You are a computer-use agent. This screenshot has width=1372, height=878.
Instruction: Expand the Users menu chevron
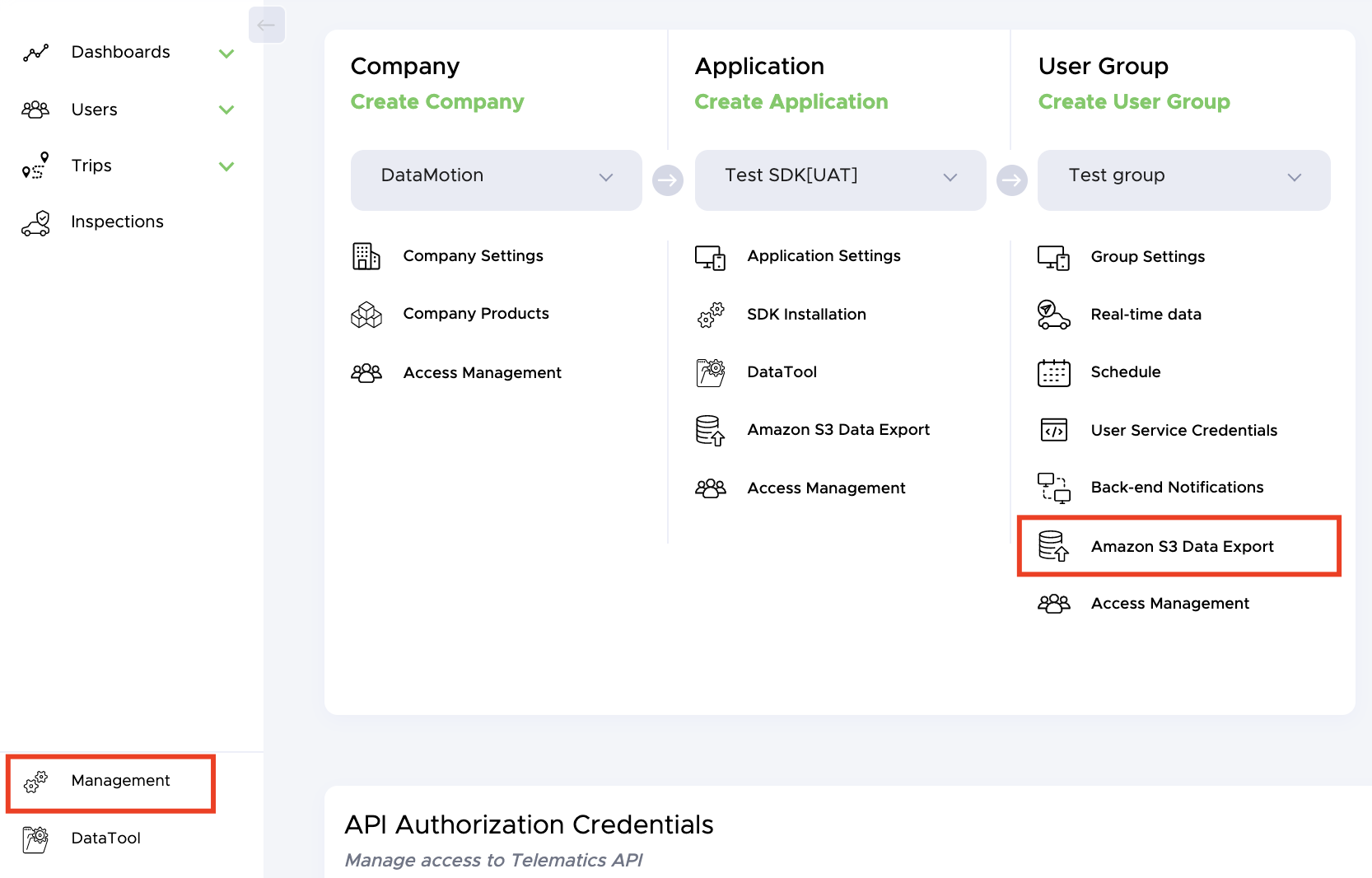point(226,110)
